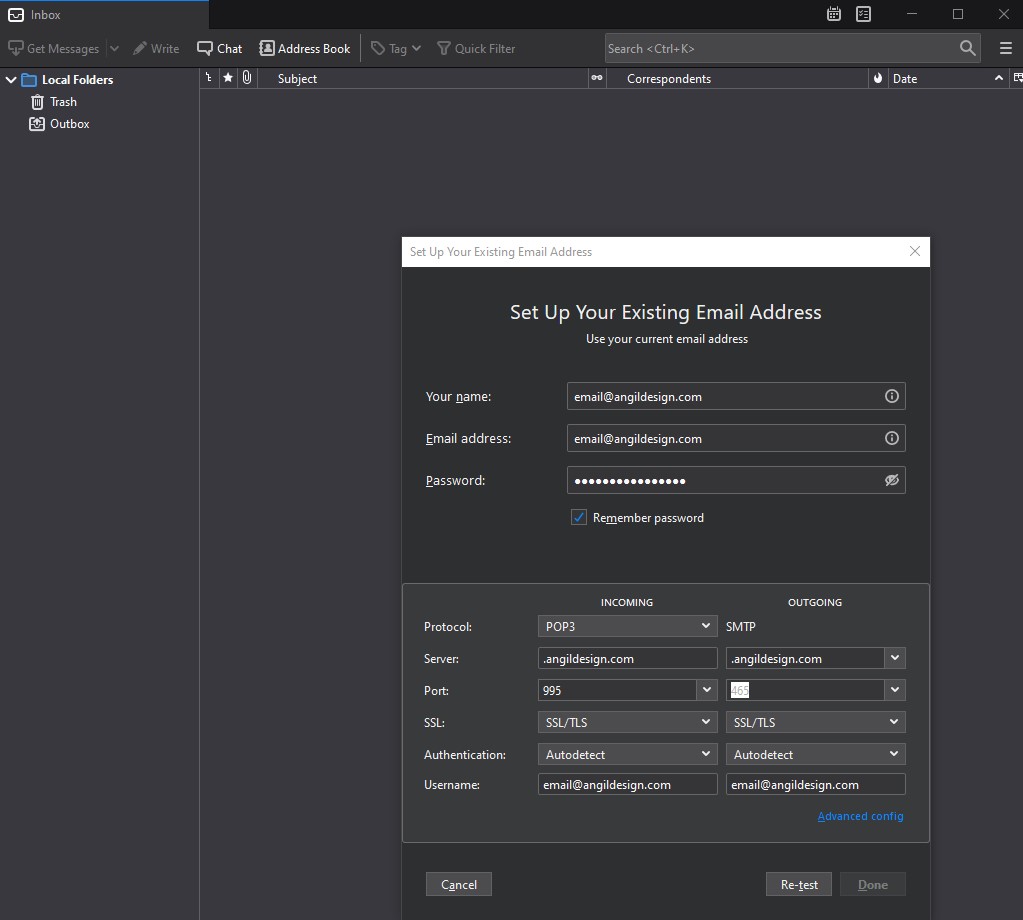Viewport: 1023px width, 920px height.
Task: Click the Re-test button
Action: pyautogui.click(x=799, y=884)
